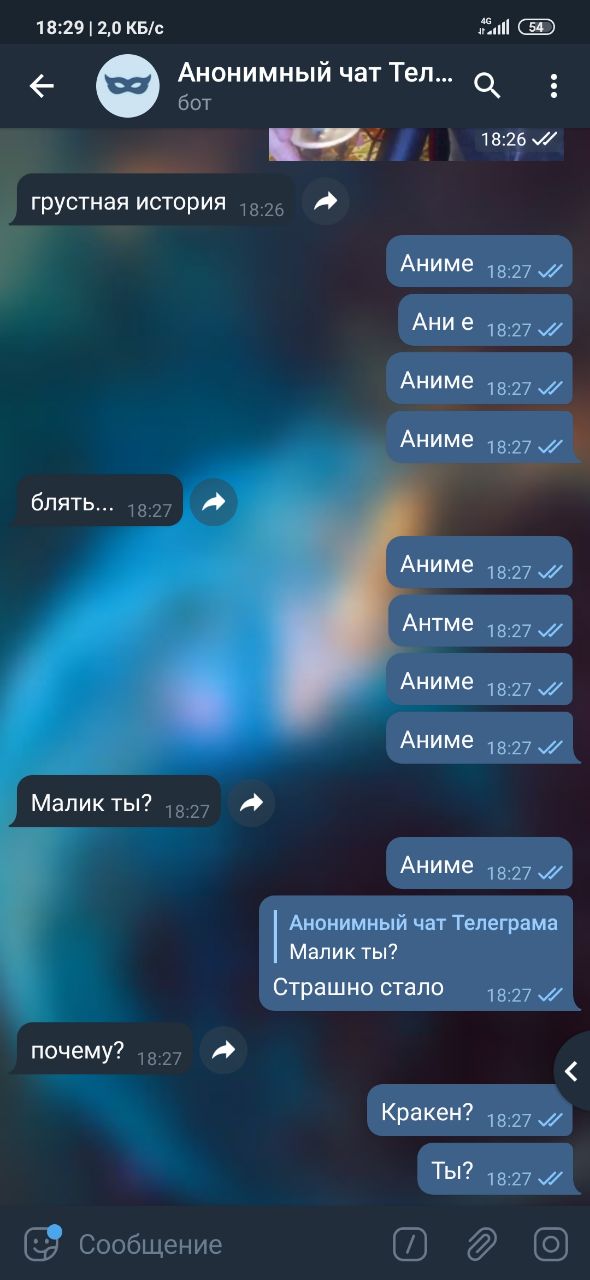Forward the 'грустная история' message
590x1280 pixels.
[325, 202]
